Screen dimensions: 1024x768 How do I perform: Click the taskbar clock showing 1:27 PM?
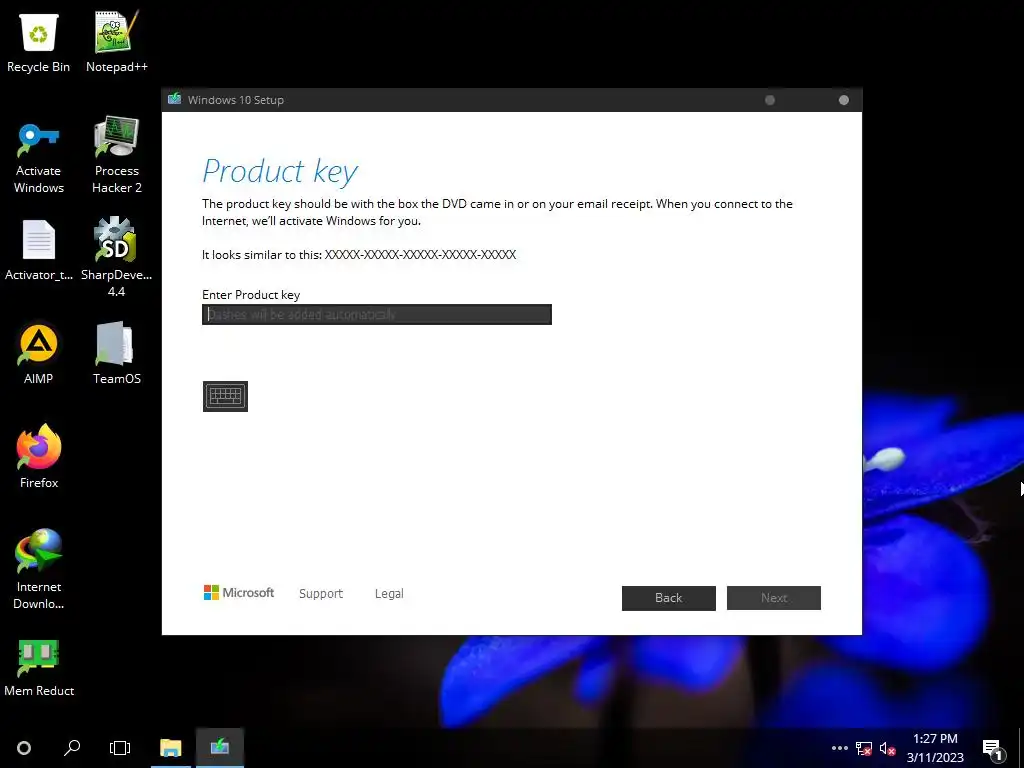pos(935,748)
